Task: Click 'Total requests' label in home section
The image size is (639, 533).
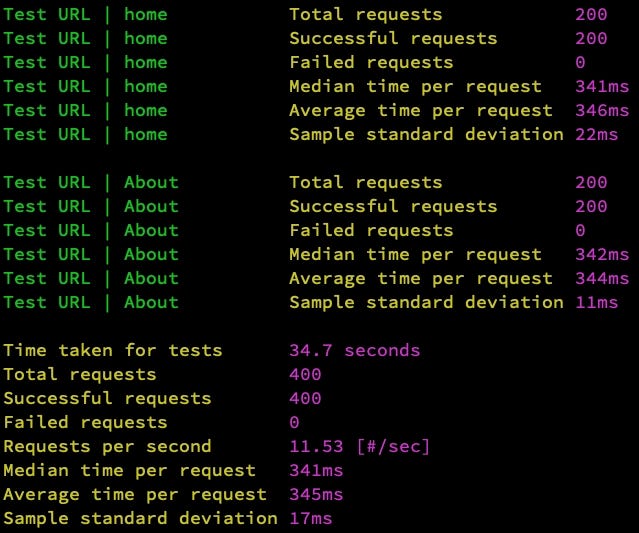Action: (x=366, y=15)
